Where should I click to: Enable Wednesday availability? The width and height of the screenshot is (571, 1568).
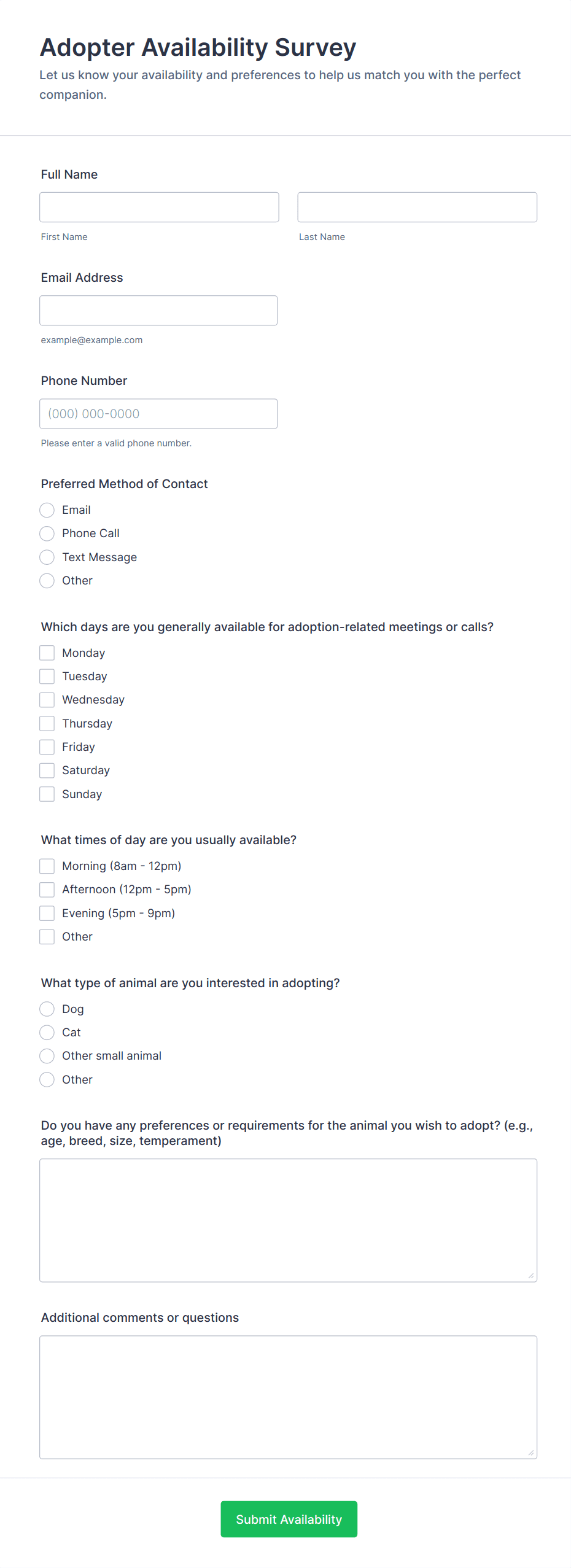pyautogui.click(x=47, y=699)
